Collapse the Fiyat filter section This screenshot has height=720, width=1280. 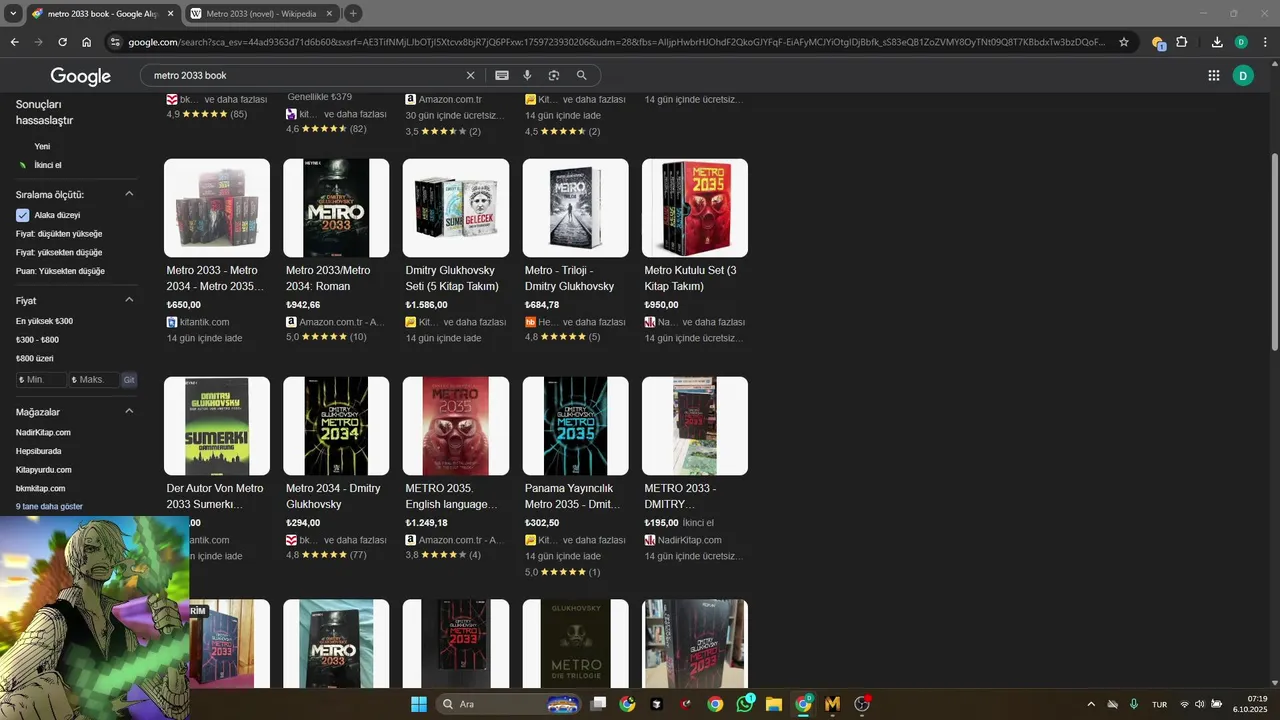(129, 300)
